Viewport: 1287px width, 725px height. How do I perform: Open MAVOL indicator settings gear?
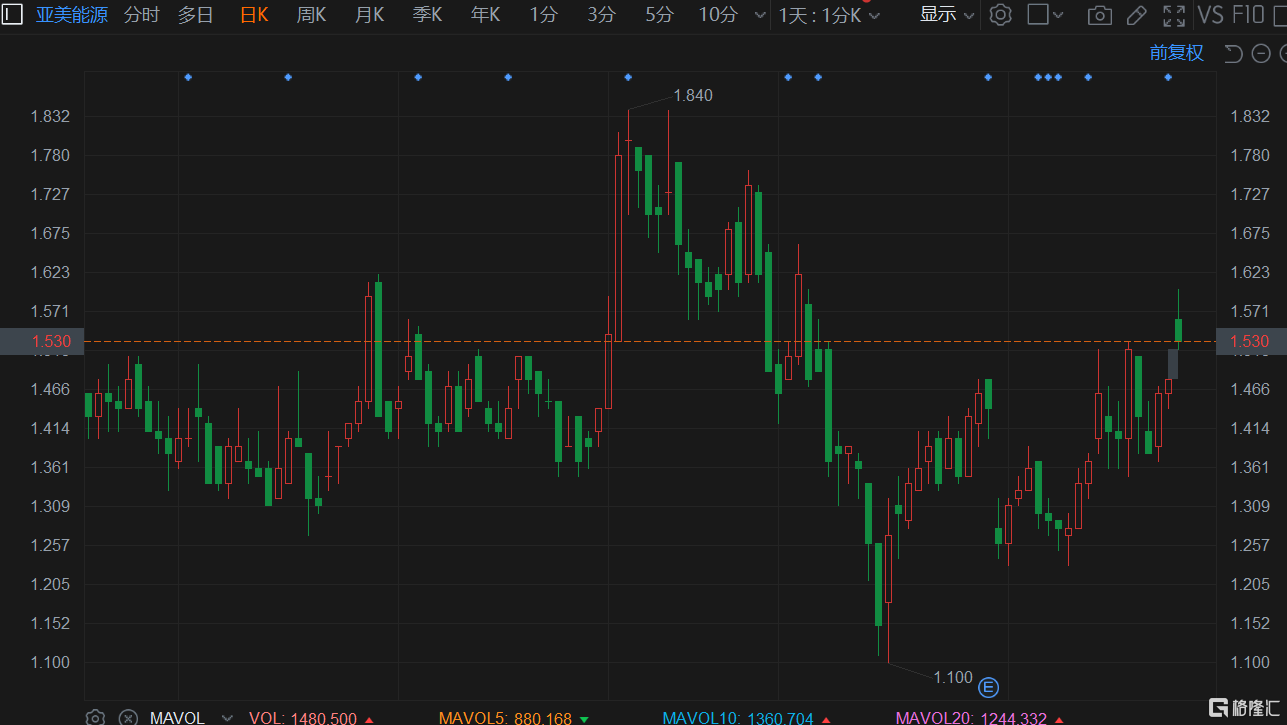[95, 717]
